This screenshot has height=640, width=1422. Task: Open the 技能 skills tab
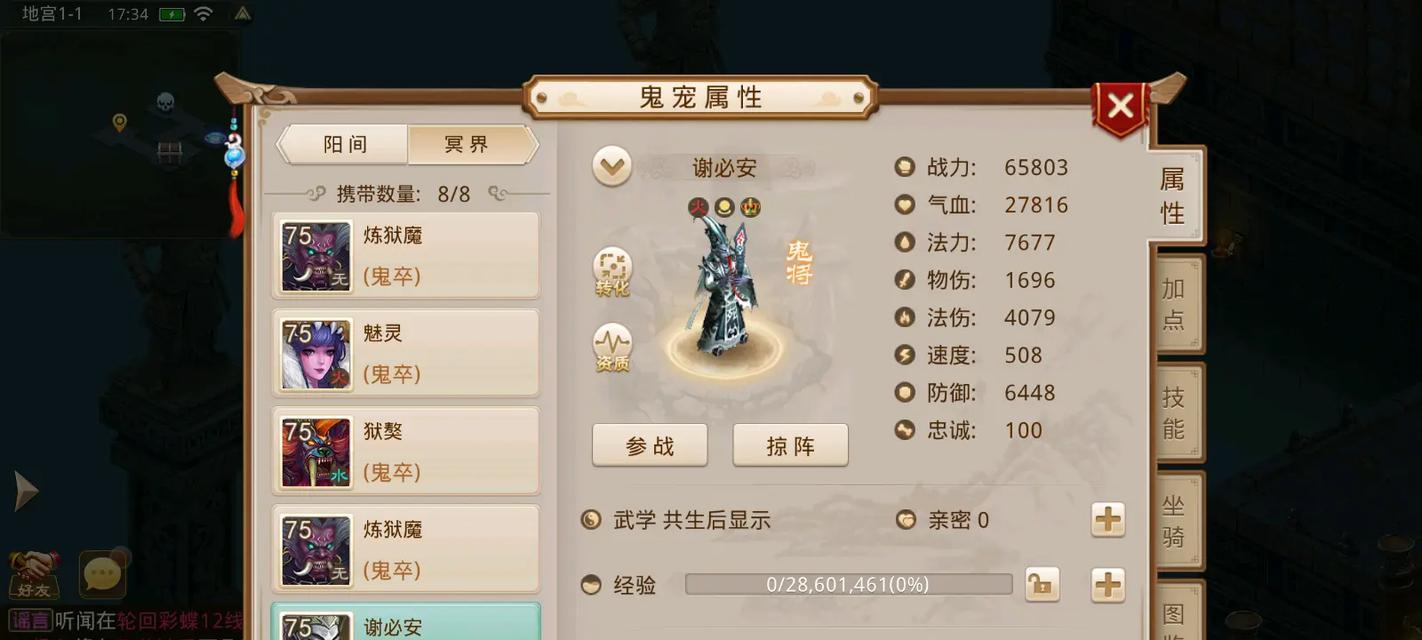point(1176,413)
